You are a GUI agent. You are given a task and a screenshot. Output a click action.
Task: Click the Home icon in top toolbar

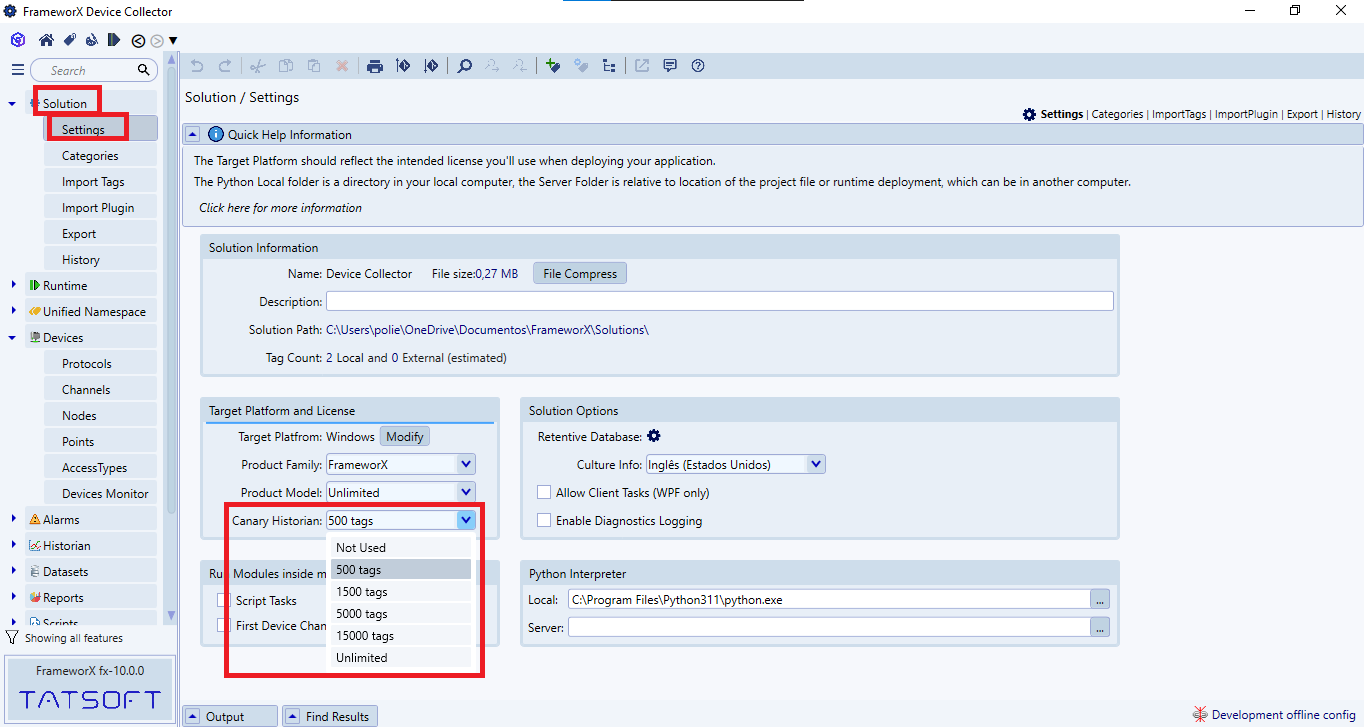coord(46,40)
